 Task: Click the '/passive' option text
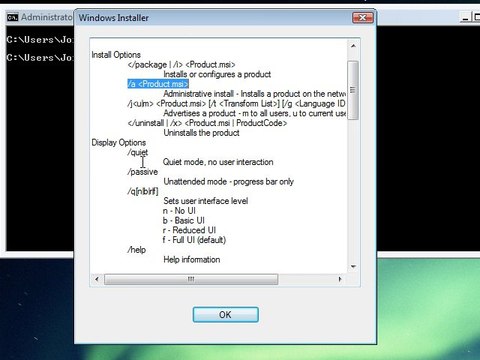(x=143, y=172)
